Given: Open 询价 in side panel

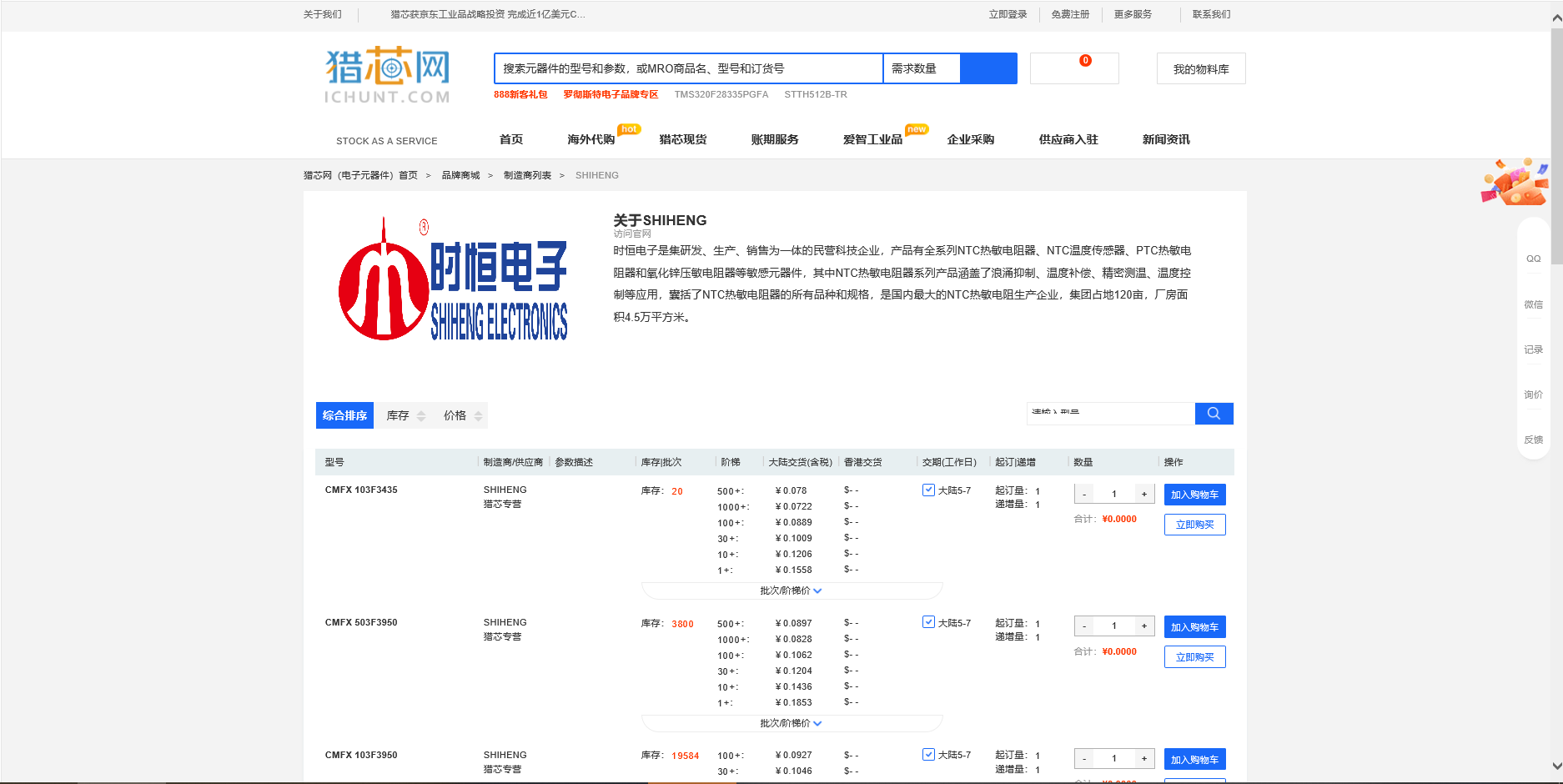Looking at the screenshot, I should pyautogui.click(x=1533, y=395).
